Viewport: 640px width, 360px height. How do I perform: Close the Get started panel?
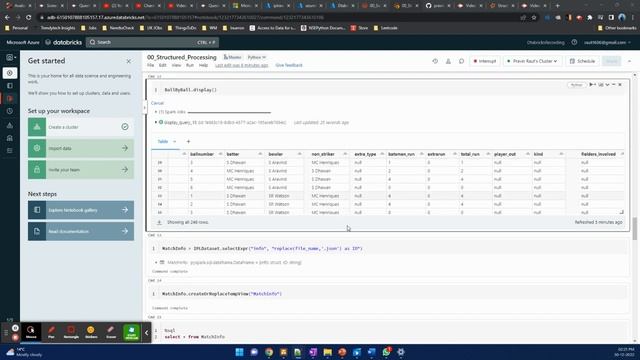click(x=129, y=61)
